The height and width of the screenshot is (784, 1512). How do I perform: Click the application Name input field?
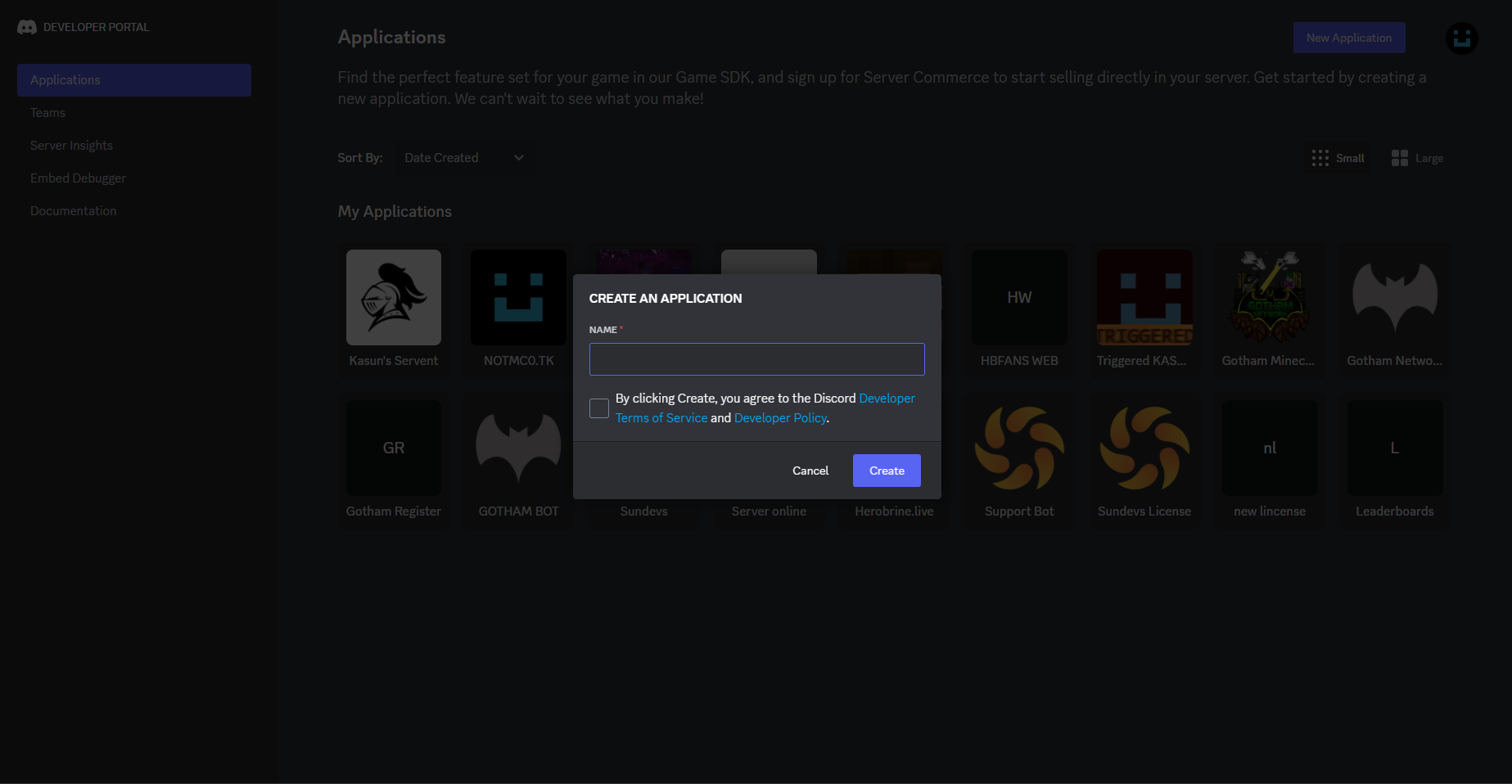coord(756,359)
